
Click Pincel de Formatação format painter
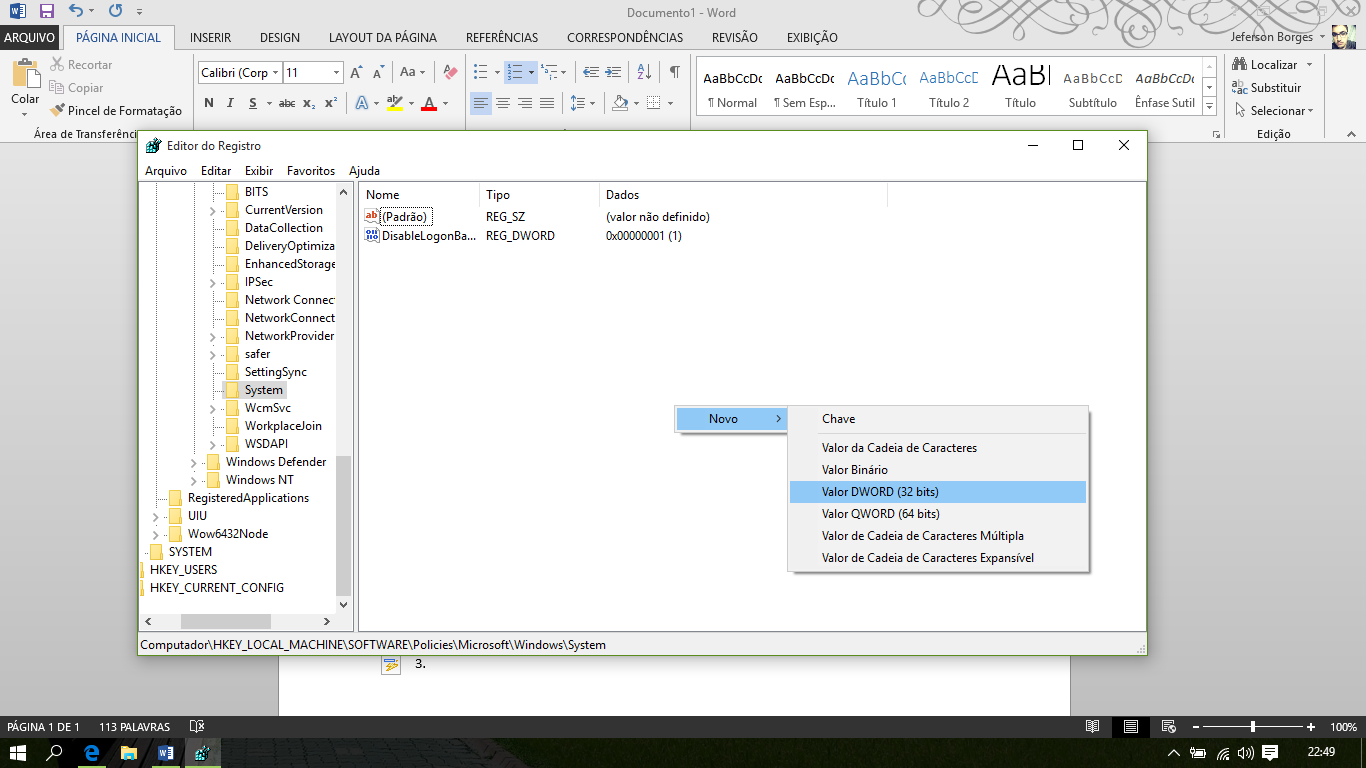116,111
